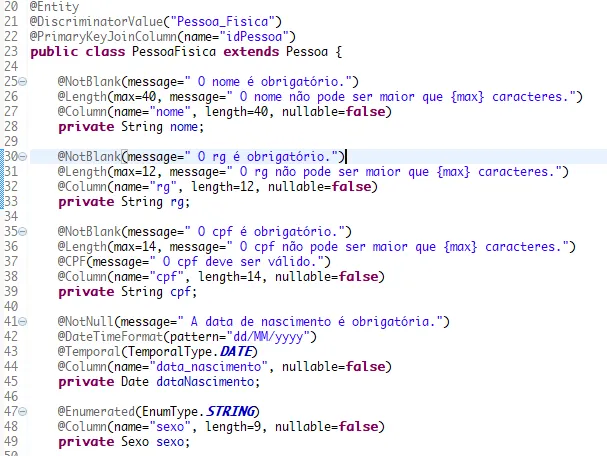Click the "idPessoa" string literal
This screenshot has height=456, width=607.
coord(254,37)
